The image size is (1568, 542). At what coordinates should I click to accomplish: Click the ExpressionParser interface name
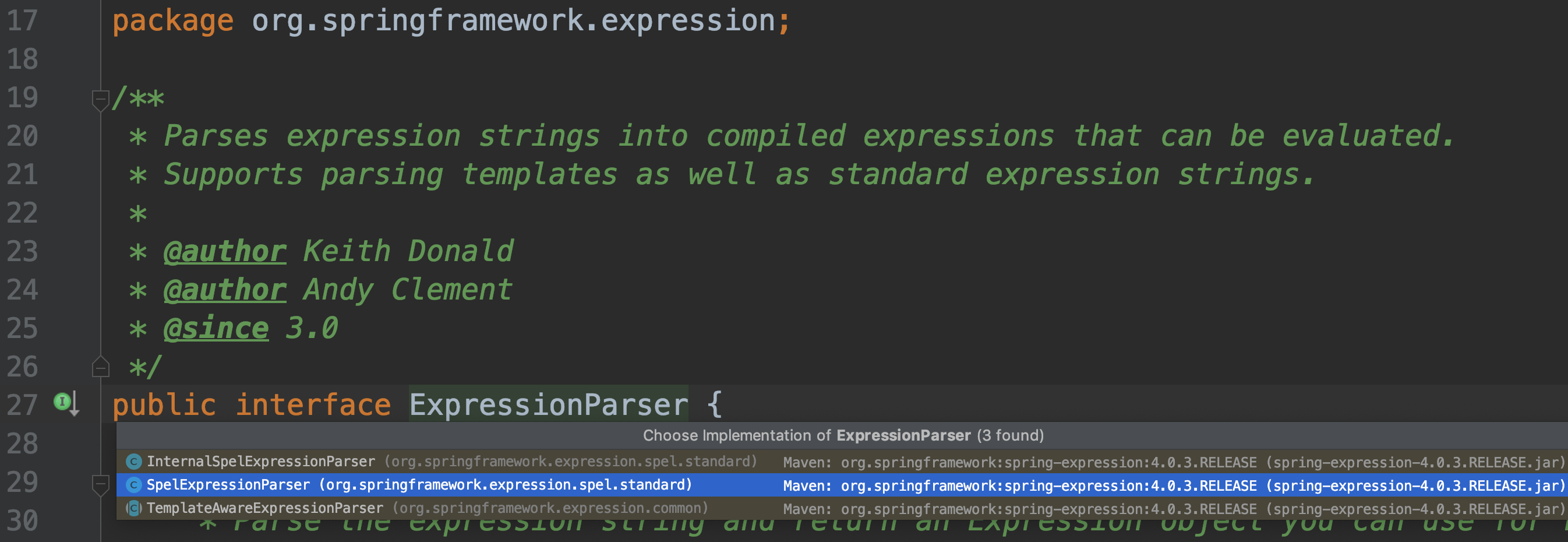pos(549,405)
